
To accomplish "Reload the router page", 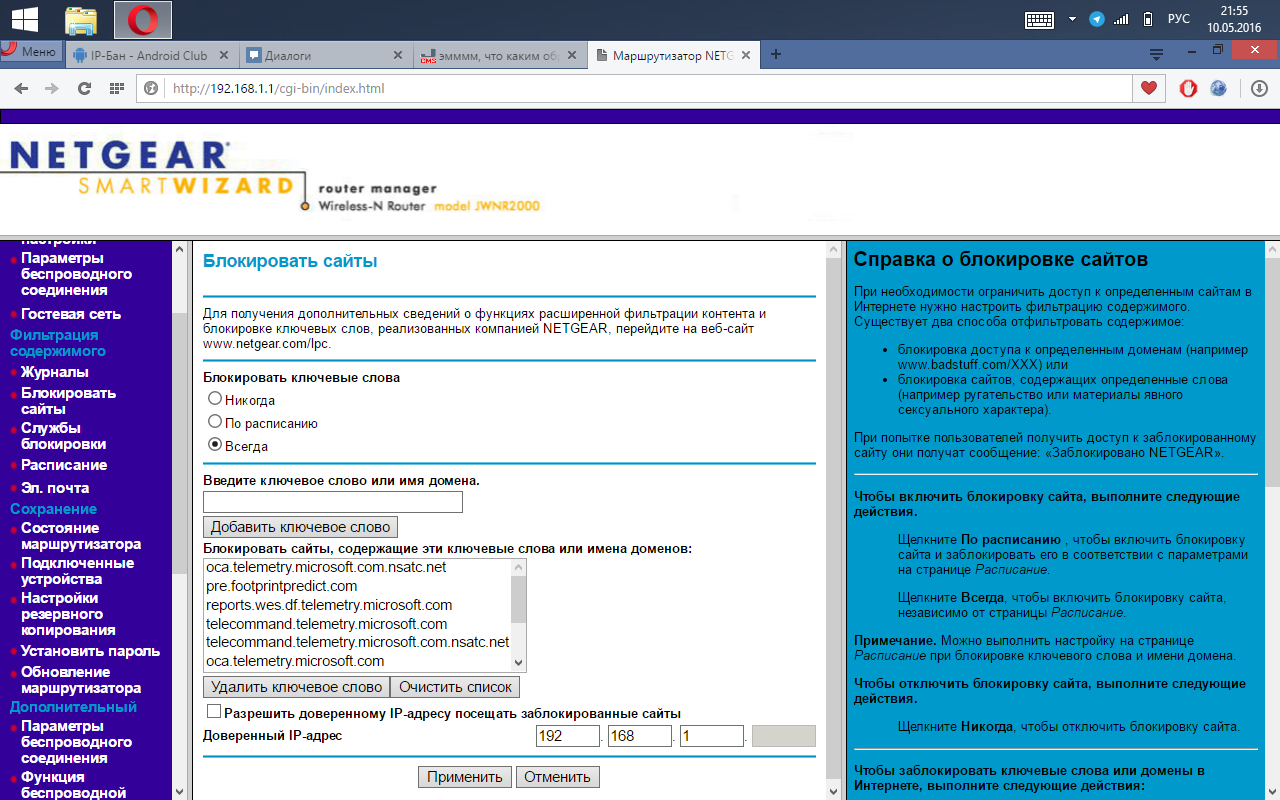I will pos(85,88).
